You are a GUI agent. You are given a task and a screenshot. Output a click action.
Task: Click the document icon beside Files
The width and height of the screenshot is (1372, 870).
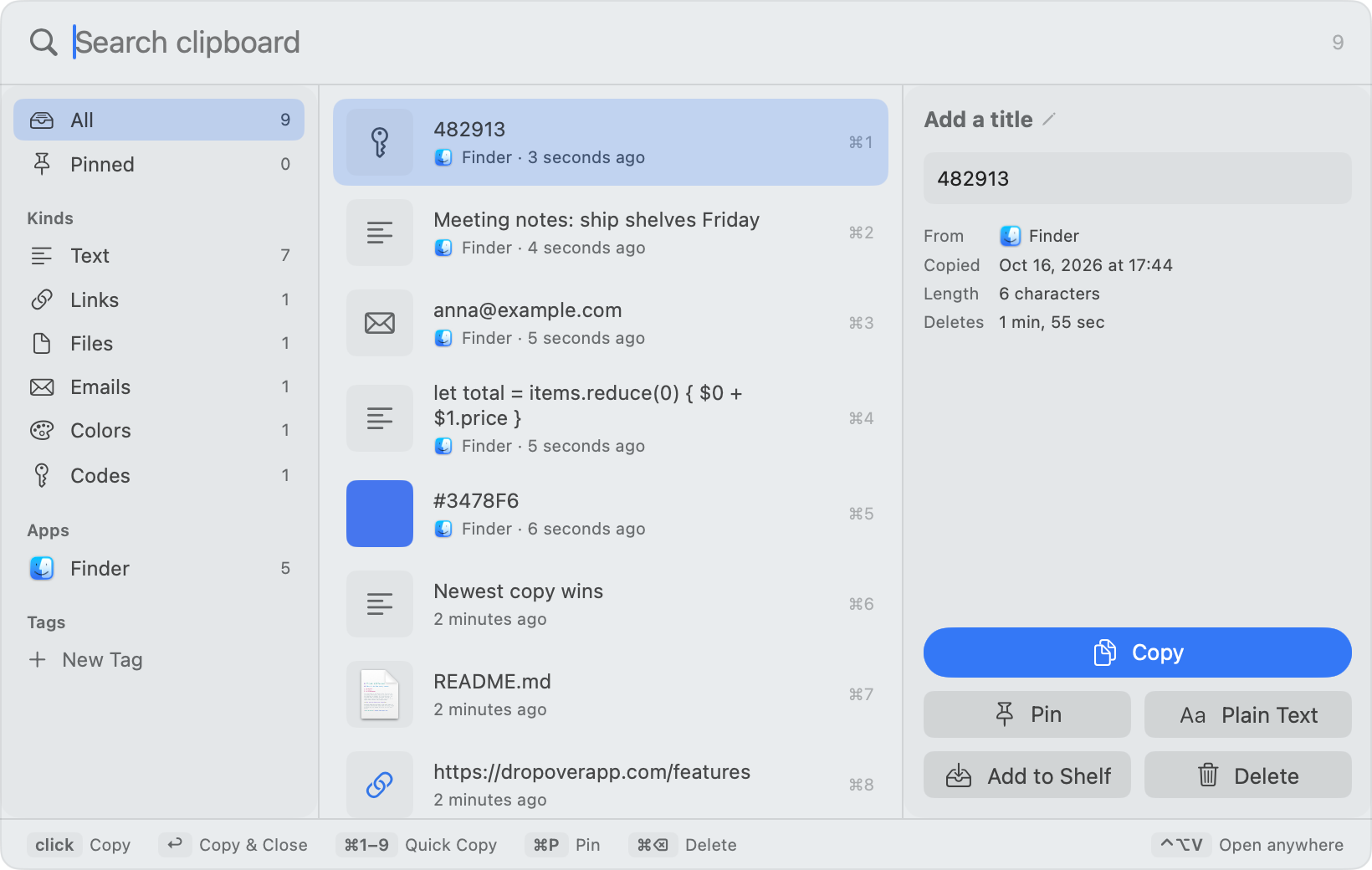[x=42, y=343]
